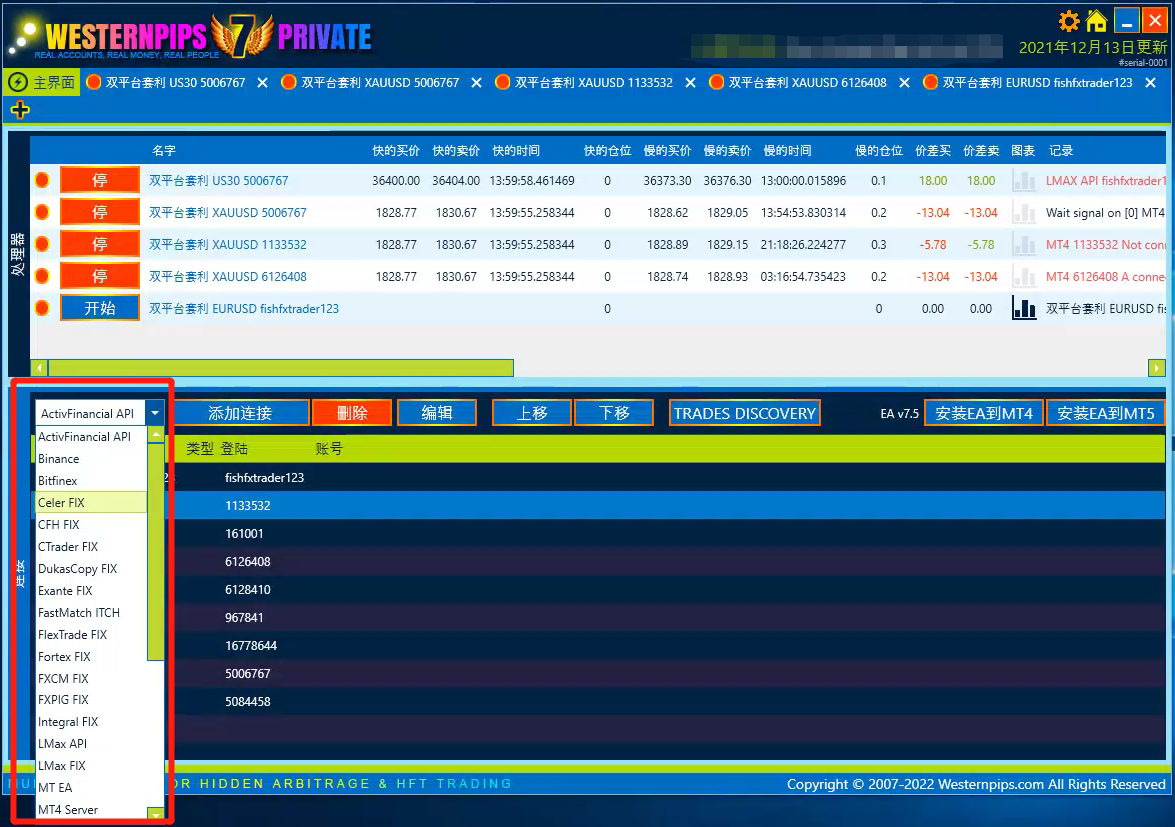Select LMax API from the connection list
Image resolution: width=1175 pixels, height=827 pixels.
click(91, 744)
